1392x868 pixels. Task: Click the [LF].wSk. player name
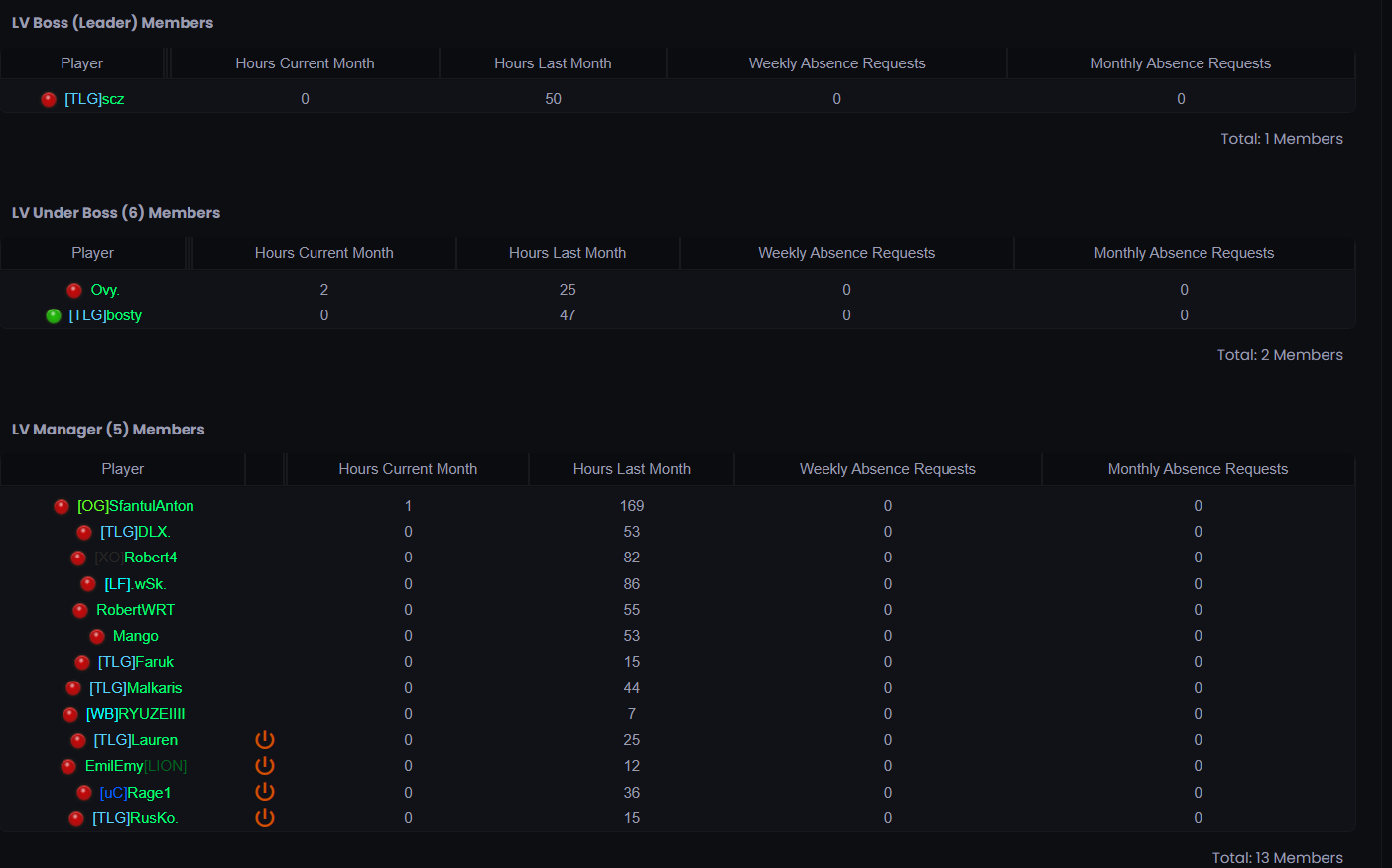click(136, 584)
